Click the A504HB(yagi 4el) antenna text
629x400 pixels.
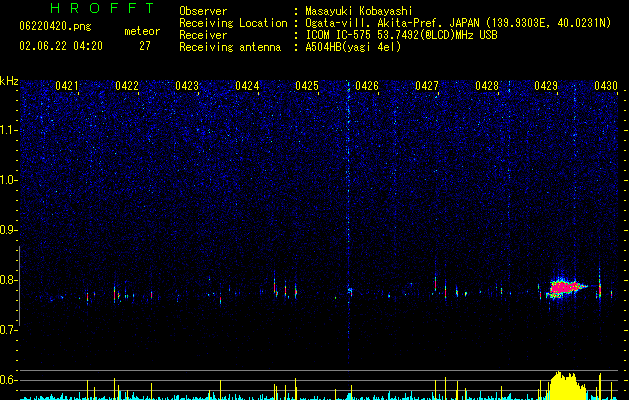pyautogui.click(x=353, y=47)
